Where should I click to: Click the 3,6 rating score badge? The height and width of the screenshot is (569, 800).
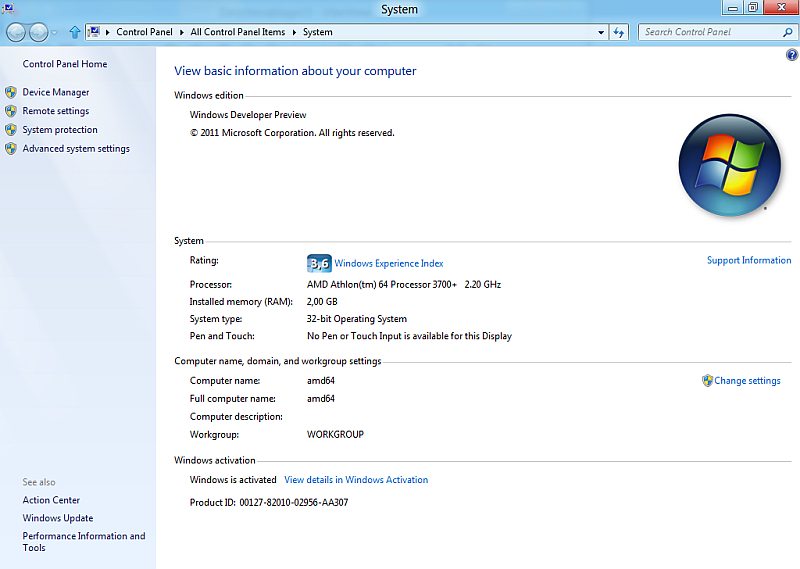tap(319, 263)
